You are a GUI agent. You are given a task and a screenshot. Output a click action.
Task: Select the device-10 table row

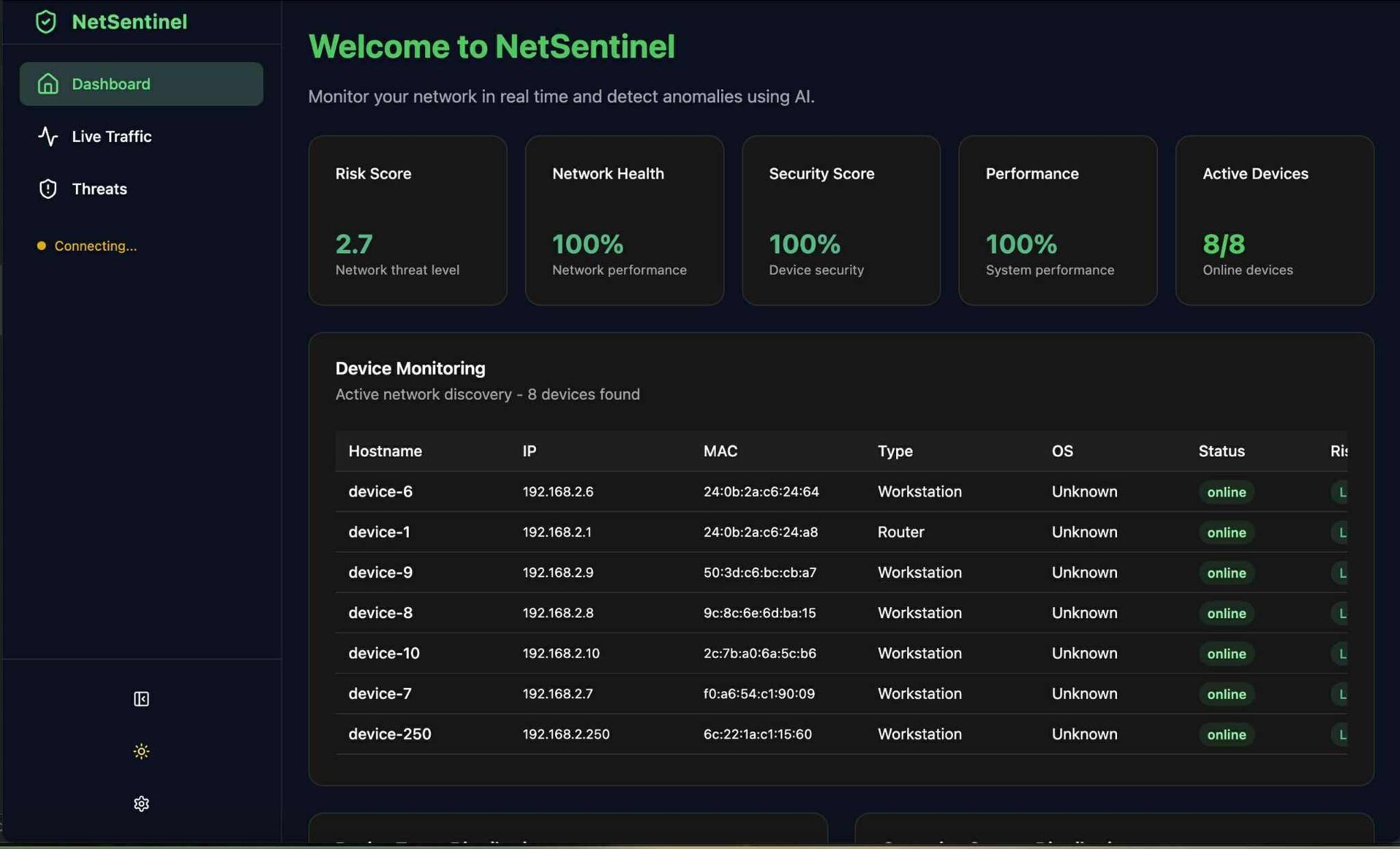tap(384, 654)
